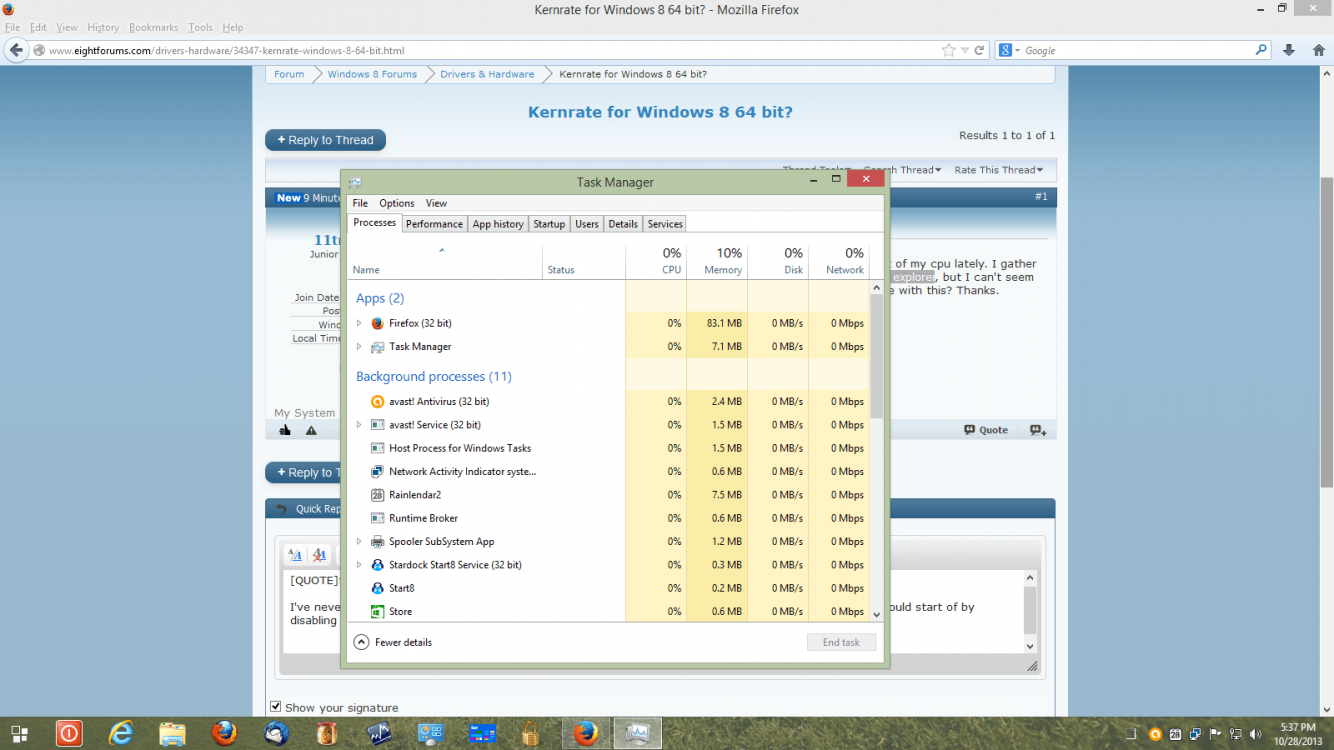Screen dimensions: 1334x750
Task: Click the Stardock Start8 Service process icon
Action: point(377,565)
